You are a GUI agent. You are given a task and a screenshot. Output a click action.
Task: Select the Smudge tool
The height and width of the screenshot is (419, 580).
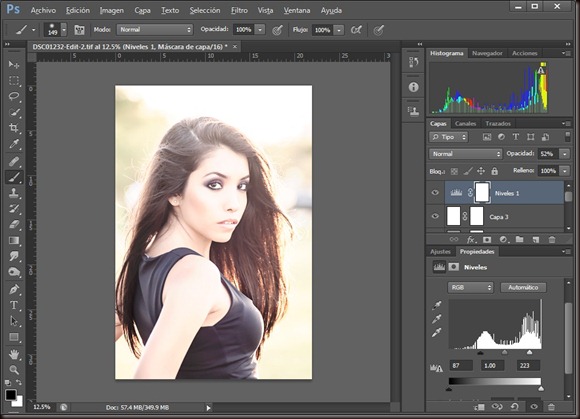14,257
